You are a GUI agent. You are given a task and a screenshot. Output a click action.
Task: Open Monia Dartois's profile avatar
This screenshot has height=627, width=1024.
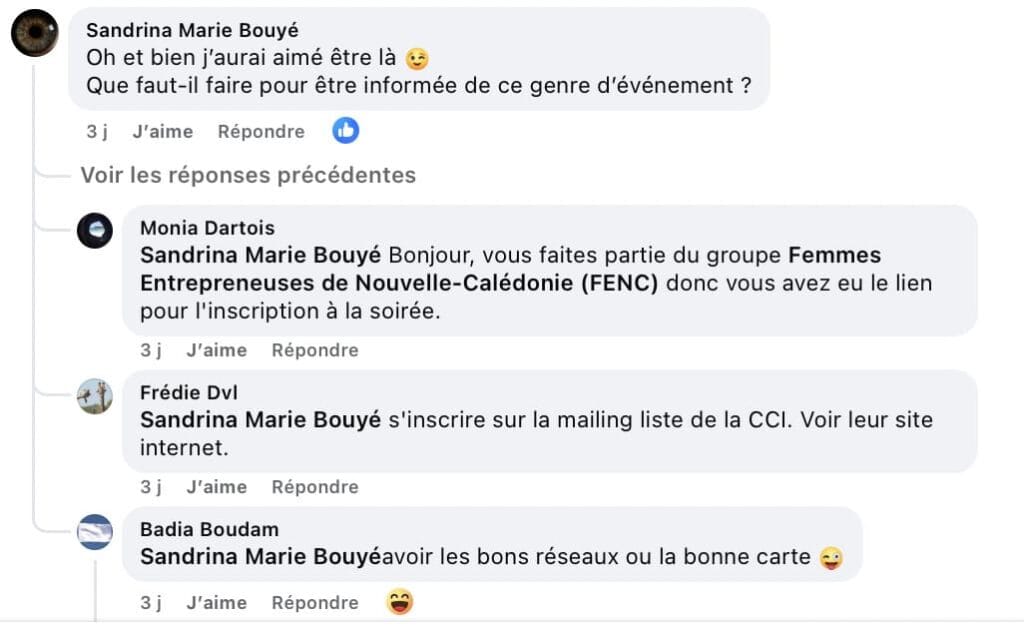tap(95, 231)
